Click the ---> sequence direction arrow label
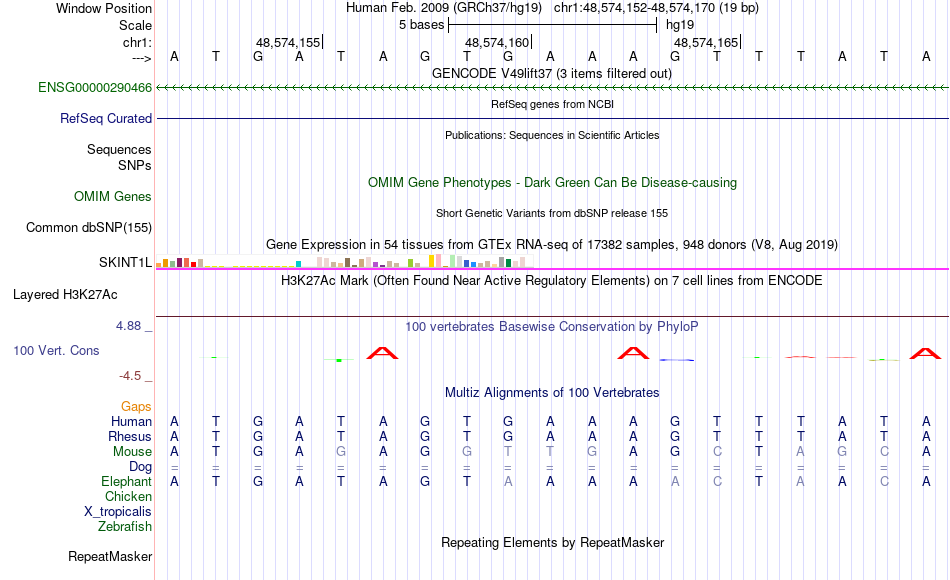 pos(142,58)
